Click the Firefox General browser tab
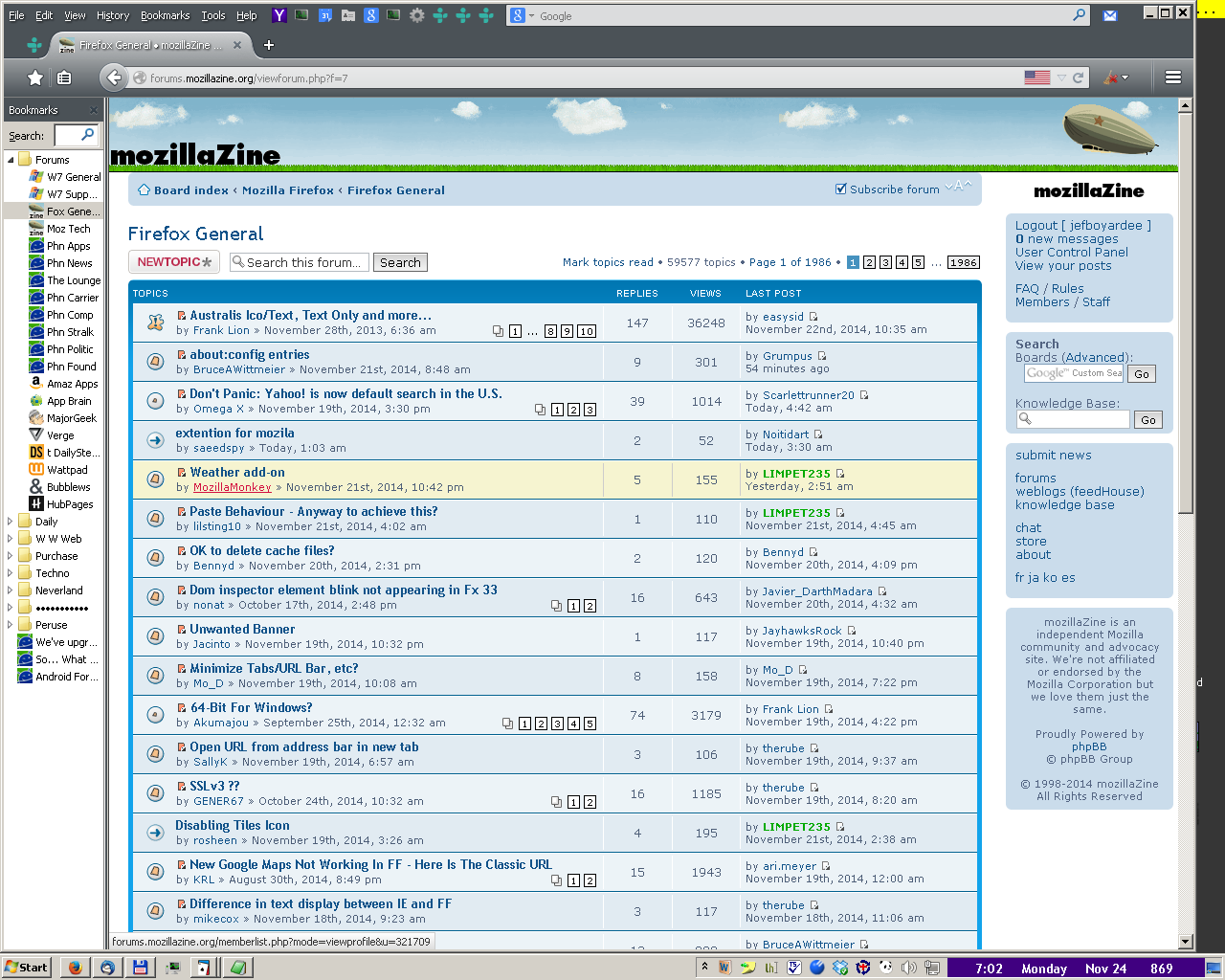 (150, 45)
